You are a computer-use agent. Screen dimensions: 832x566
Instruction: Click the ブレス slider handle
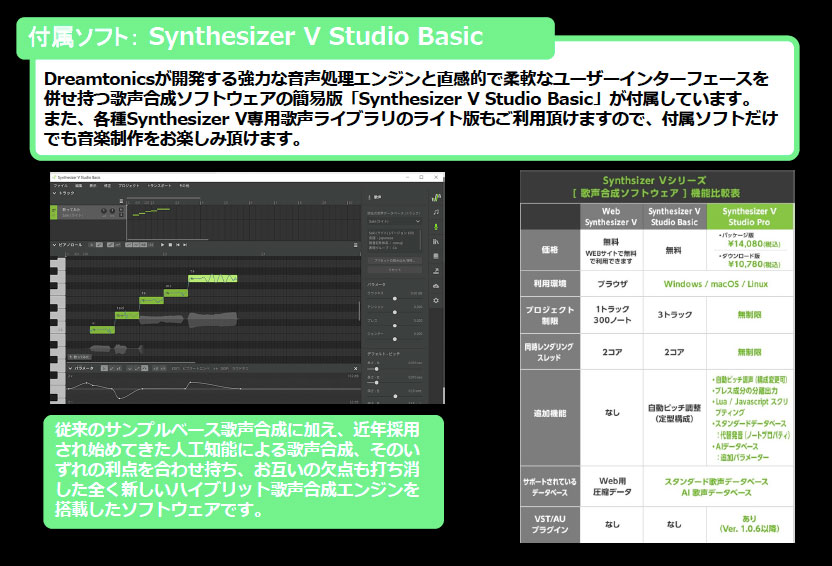(x=395, y=325)
